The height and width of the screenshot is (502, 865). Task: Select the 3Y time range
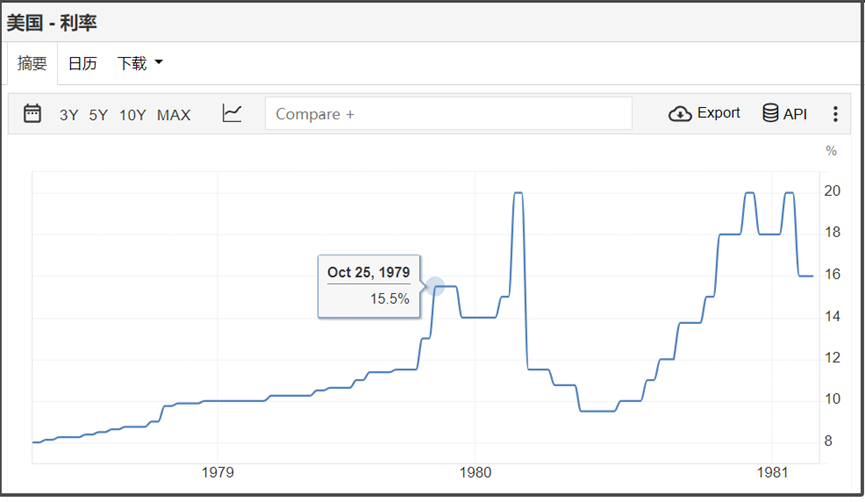(x=68, y=115)
